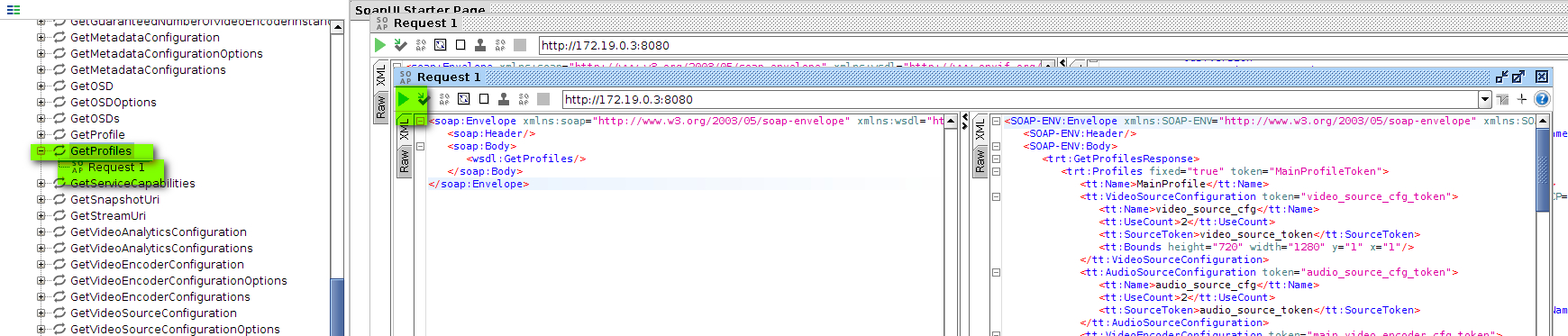Select GetOSDOptions operation

coord(114,103)
